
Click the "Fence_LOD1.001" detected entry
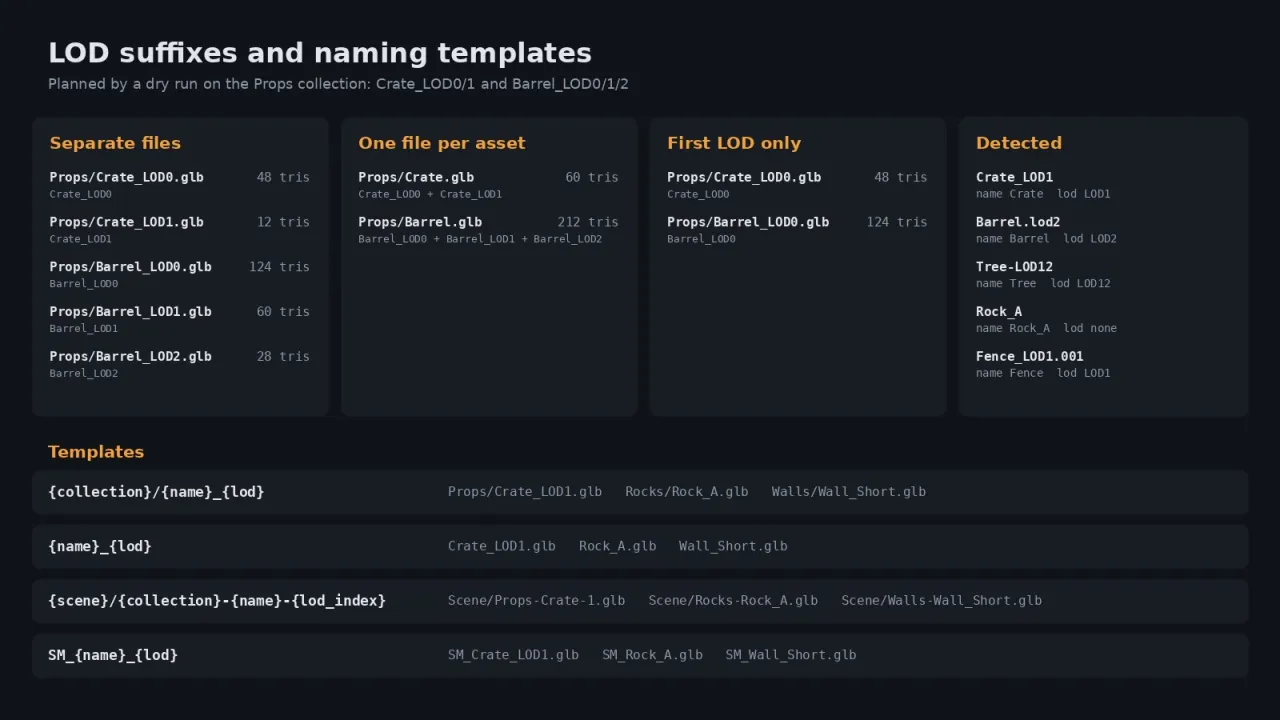[x=1030, y=356]
